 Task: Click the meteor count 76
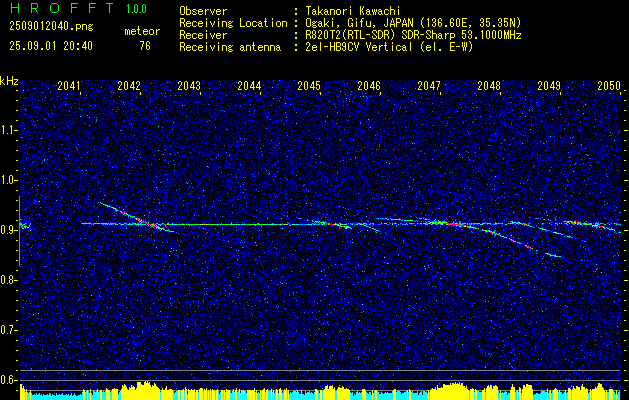[145, 46]
